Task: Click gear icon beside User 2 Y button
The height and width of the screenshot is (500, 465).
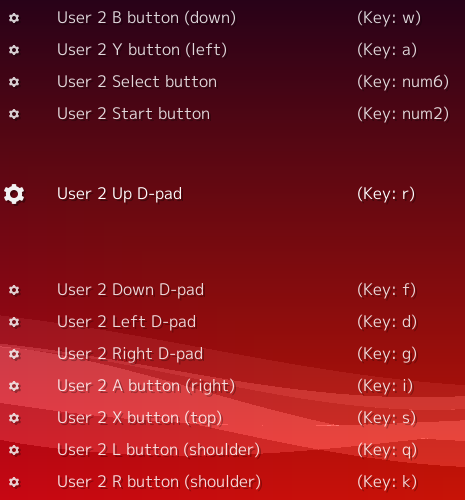Action: (14, 50)
